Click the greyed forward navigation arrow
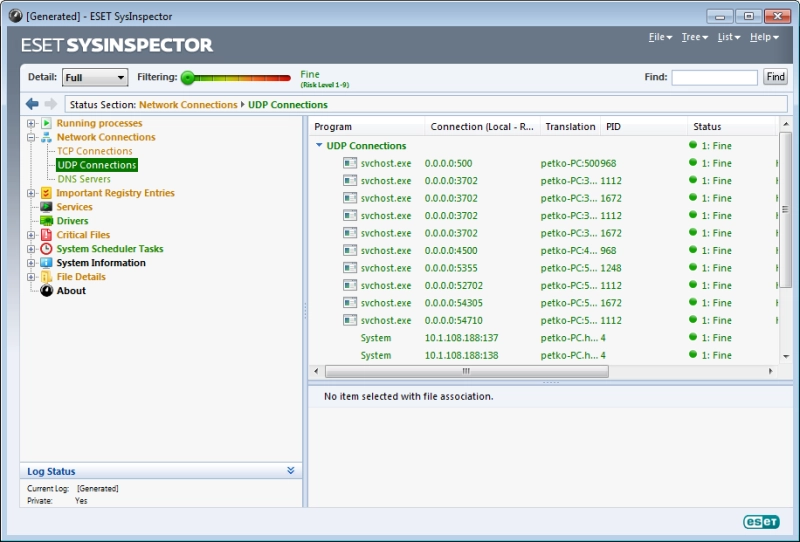 51,104
